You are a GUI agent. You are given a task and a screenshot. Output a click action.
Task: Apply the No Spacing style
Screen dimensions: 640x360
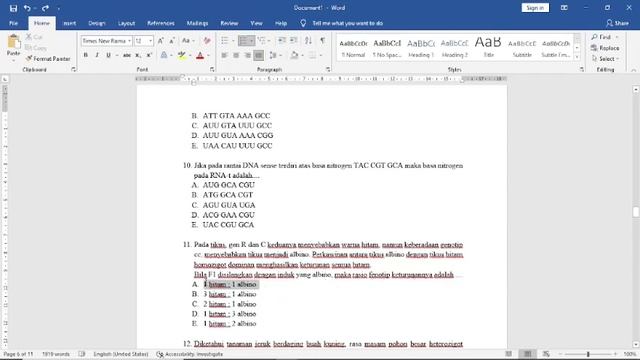387,48
